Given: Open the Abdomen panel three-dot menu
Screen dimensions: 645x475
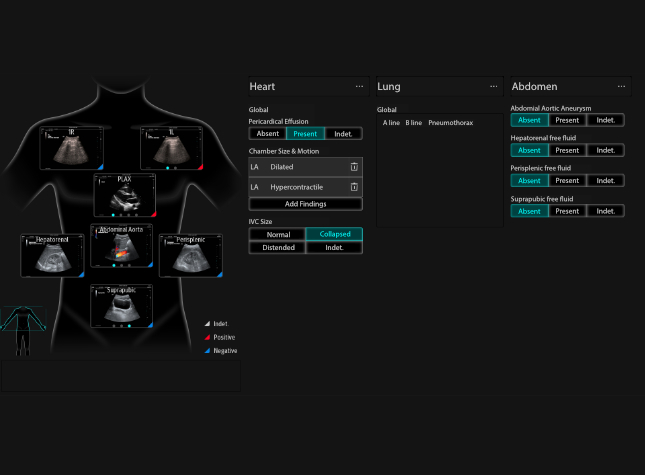Looking at the screenshot, I should pos(619,87).
